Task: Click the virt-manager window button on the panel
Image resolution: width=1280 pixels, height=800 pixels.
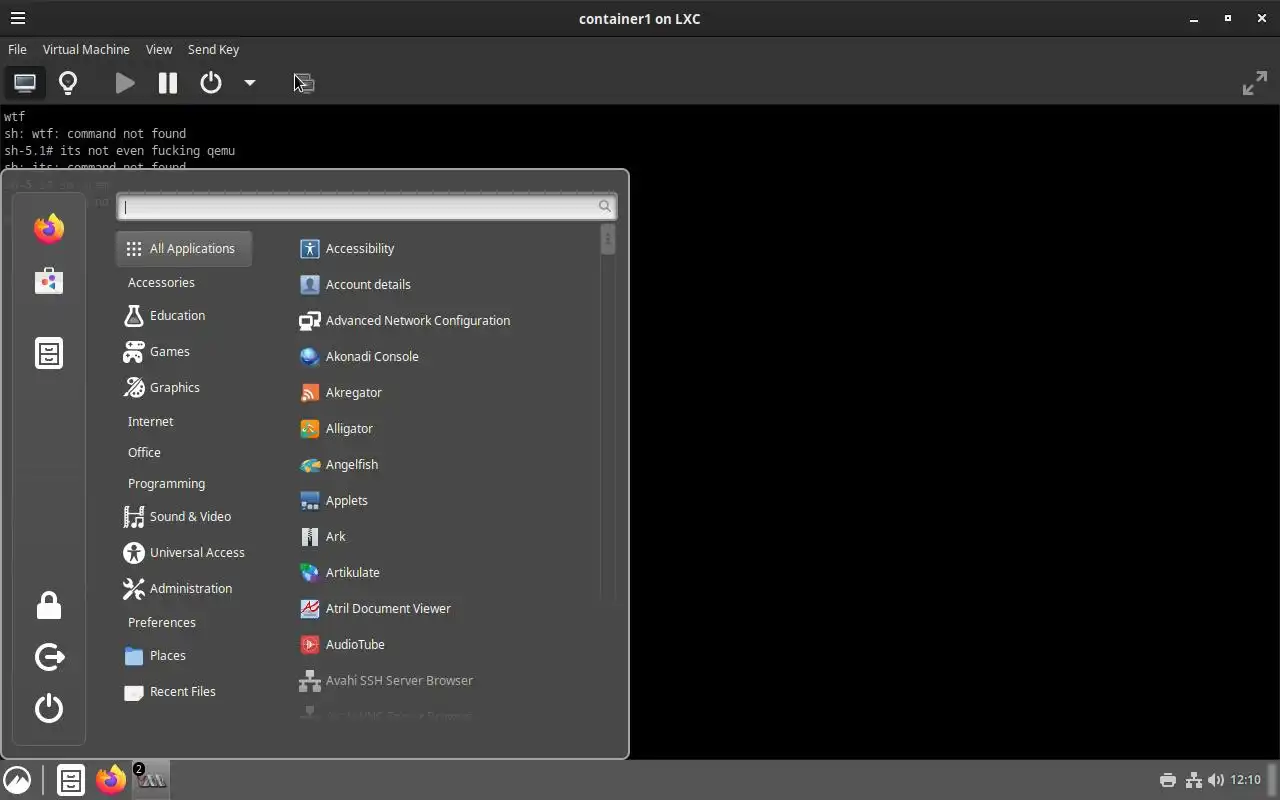Action: (152, 780)
